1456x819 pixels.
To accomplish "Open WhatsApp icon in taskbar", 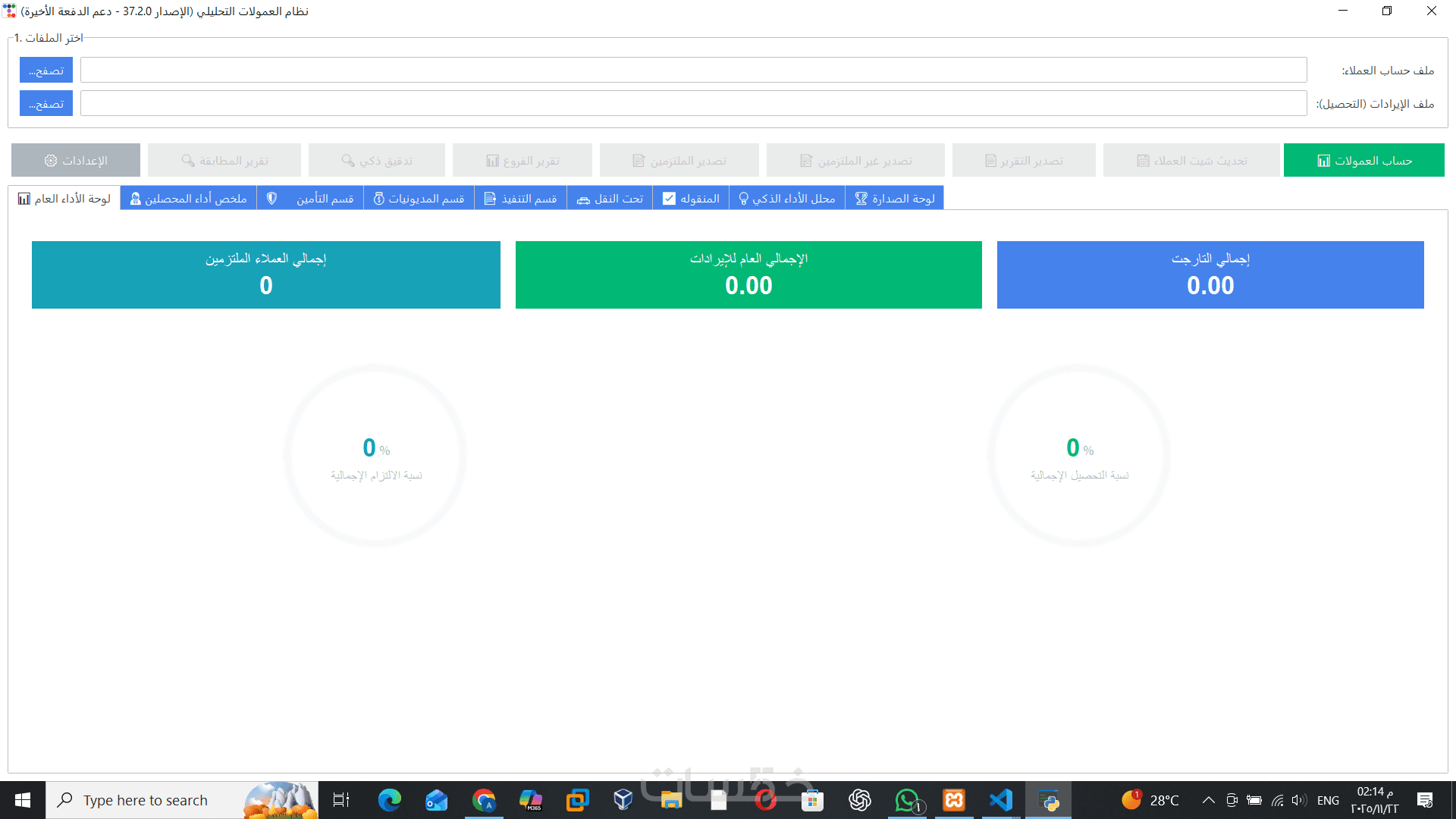I will pos(907,800).
